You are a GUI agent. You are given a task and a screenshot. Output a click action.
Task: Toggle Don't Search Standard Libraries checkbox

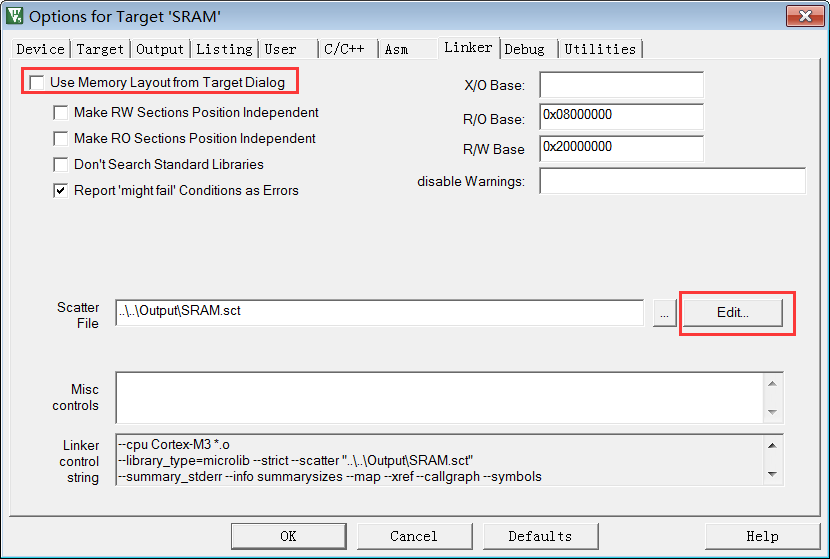point(61,165)
